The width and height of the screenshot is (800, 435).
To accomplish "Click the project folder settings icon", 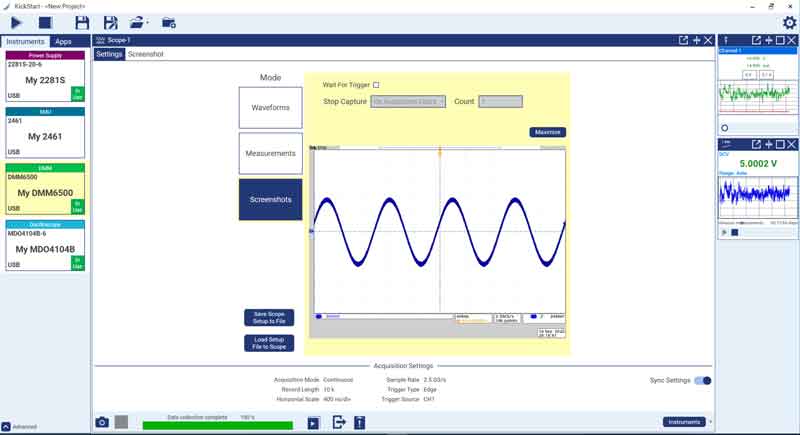I will click(x=168, y=22).
